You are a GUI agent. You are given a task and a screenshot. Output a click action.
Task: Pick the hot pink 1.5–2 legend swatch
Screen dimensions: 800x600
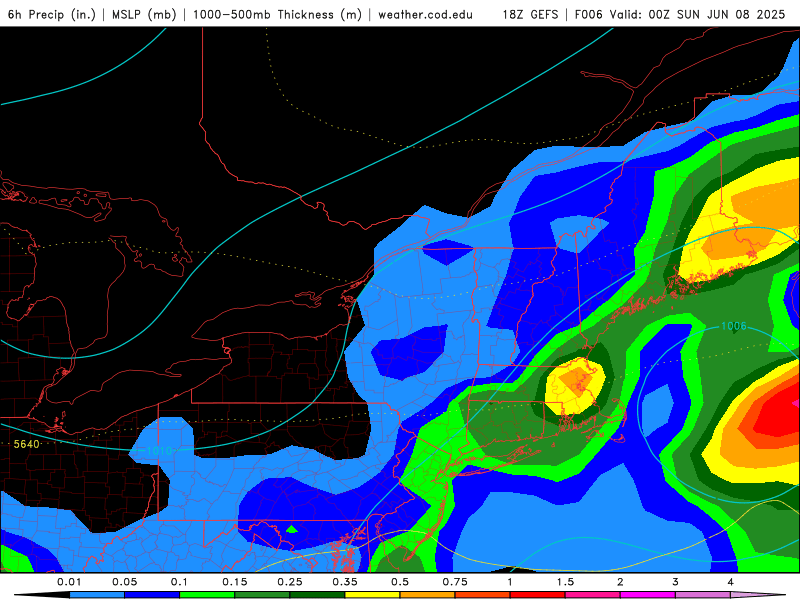point(593,595)
